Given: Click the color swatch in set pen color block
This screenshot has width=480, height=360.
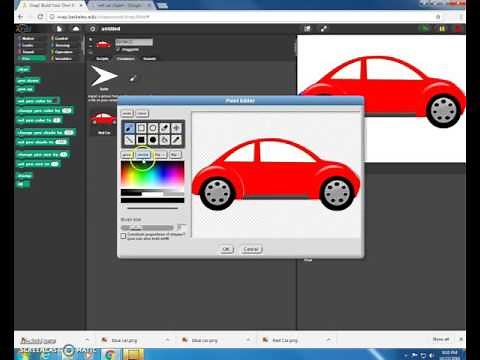Looking at the screenshot, I should 56,100.
